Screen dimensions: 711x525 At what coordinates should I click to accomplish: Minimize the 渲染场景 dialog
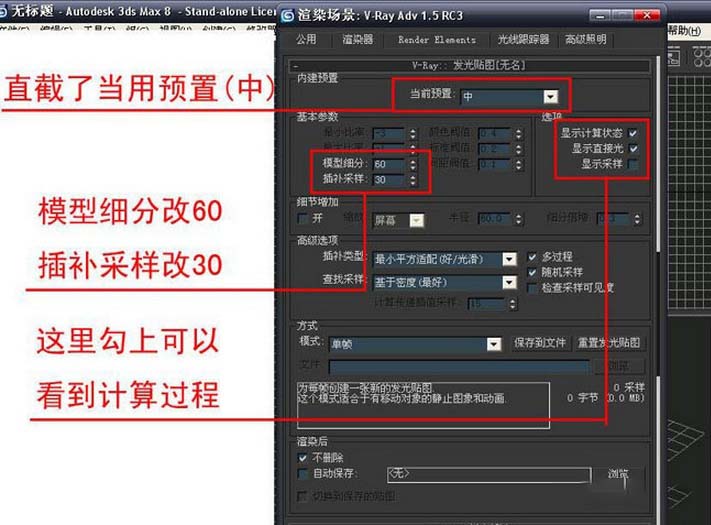tap(599, 16)
